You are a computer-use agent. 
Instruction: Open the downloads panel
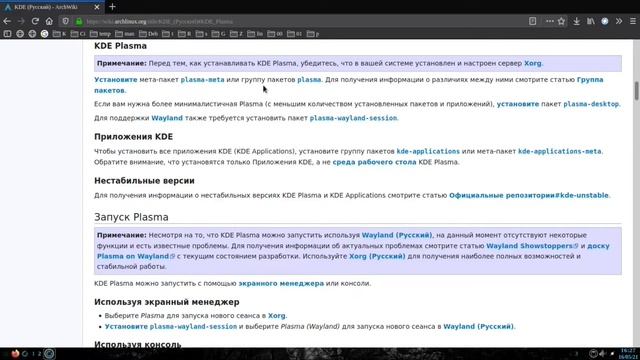[576, 21]
